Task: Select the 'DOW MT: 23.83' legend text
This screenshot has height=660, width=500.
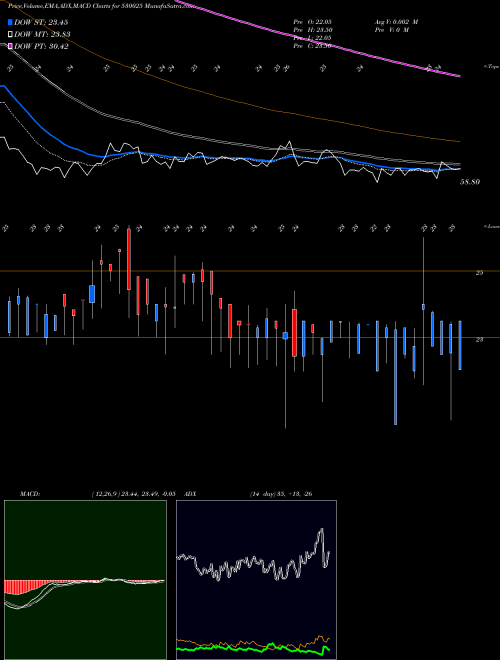Action: tap(42, 35)
